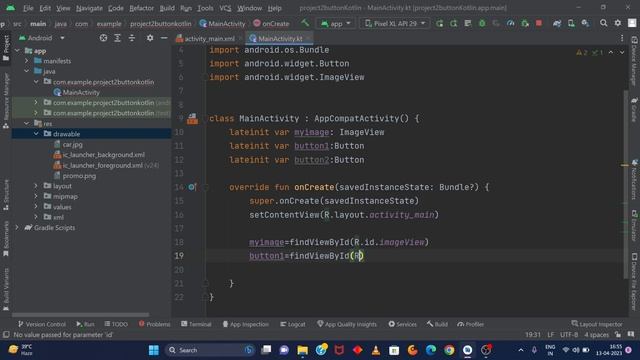This screenshot has width=640, height=360.
Task: Open the VCS menu
Action: 225,8
